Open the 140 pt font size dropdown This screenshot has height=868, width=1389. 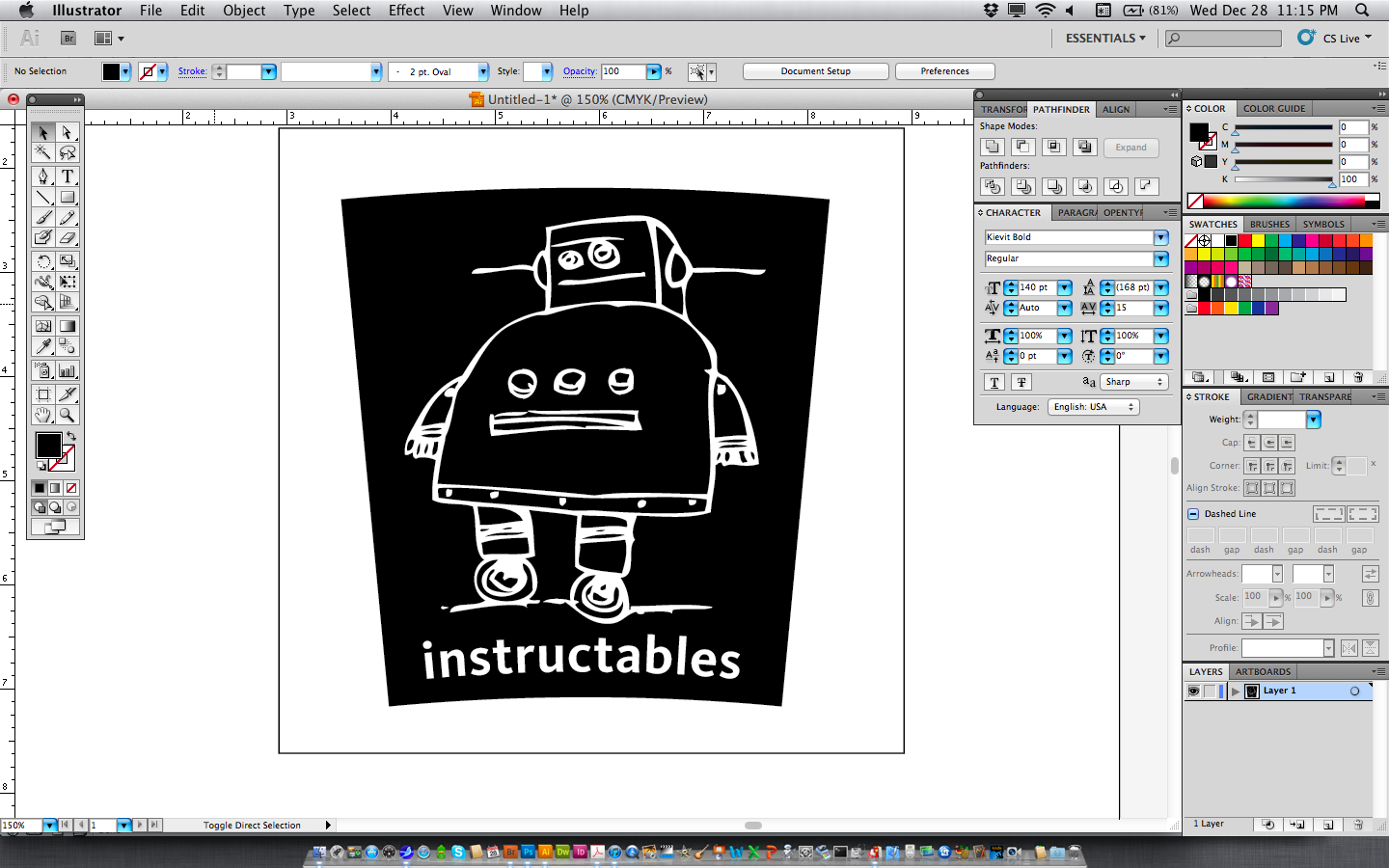click(x=1064, y=287)
